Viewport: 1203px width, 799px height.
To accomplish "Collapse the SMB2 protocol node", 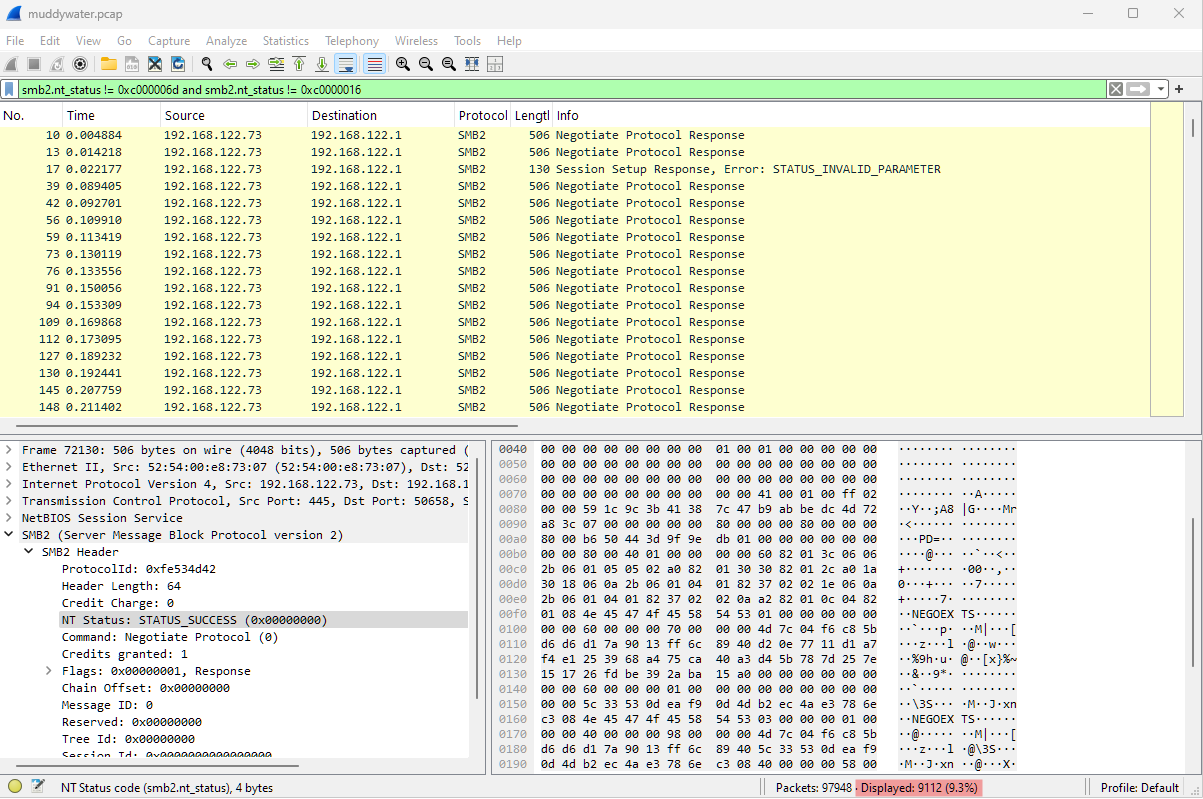I will (9, 535).
